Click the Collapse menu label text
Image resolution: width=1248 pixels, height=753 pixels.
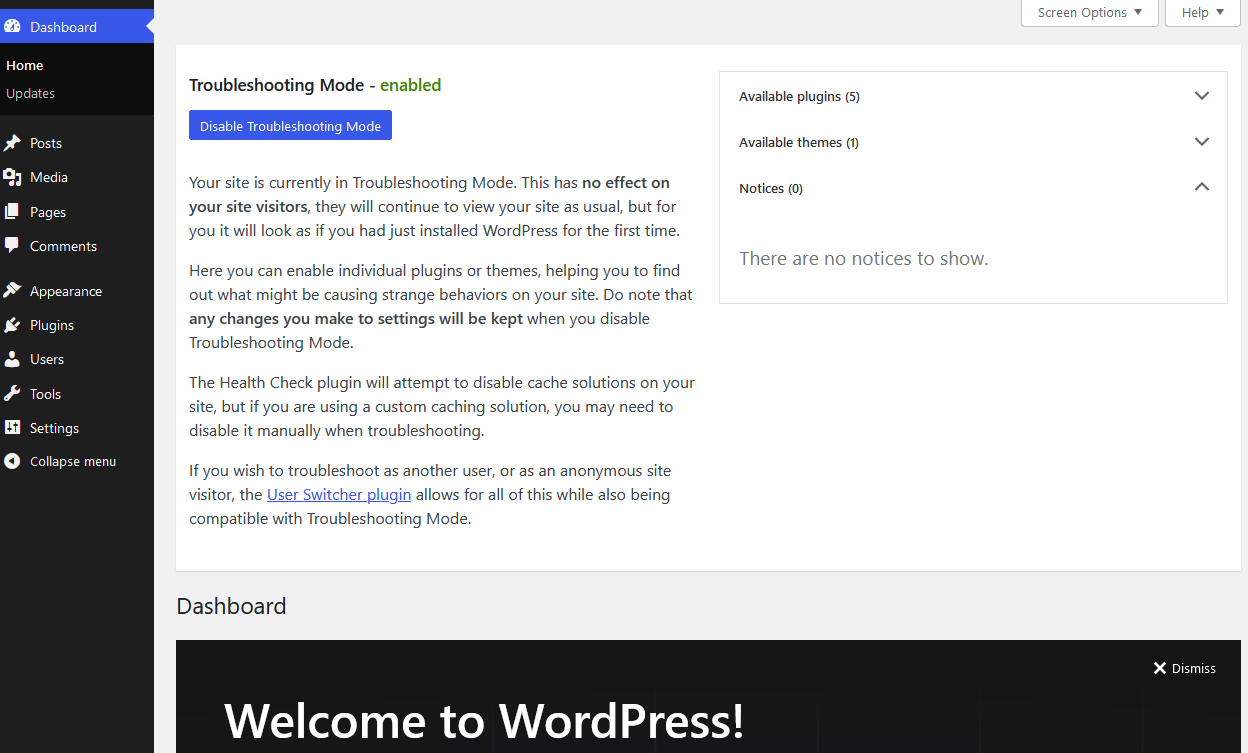point(73,461)
